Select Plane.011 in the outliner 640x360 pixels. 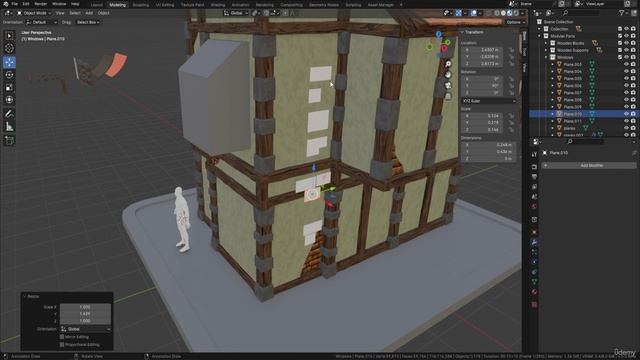pyautogui.click(x=572, y=121)
